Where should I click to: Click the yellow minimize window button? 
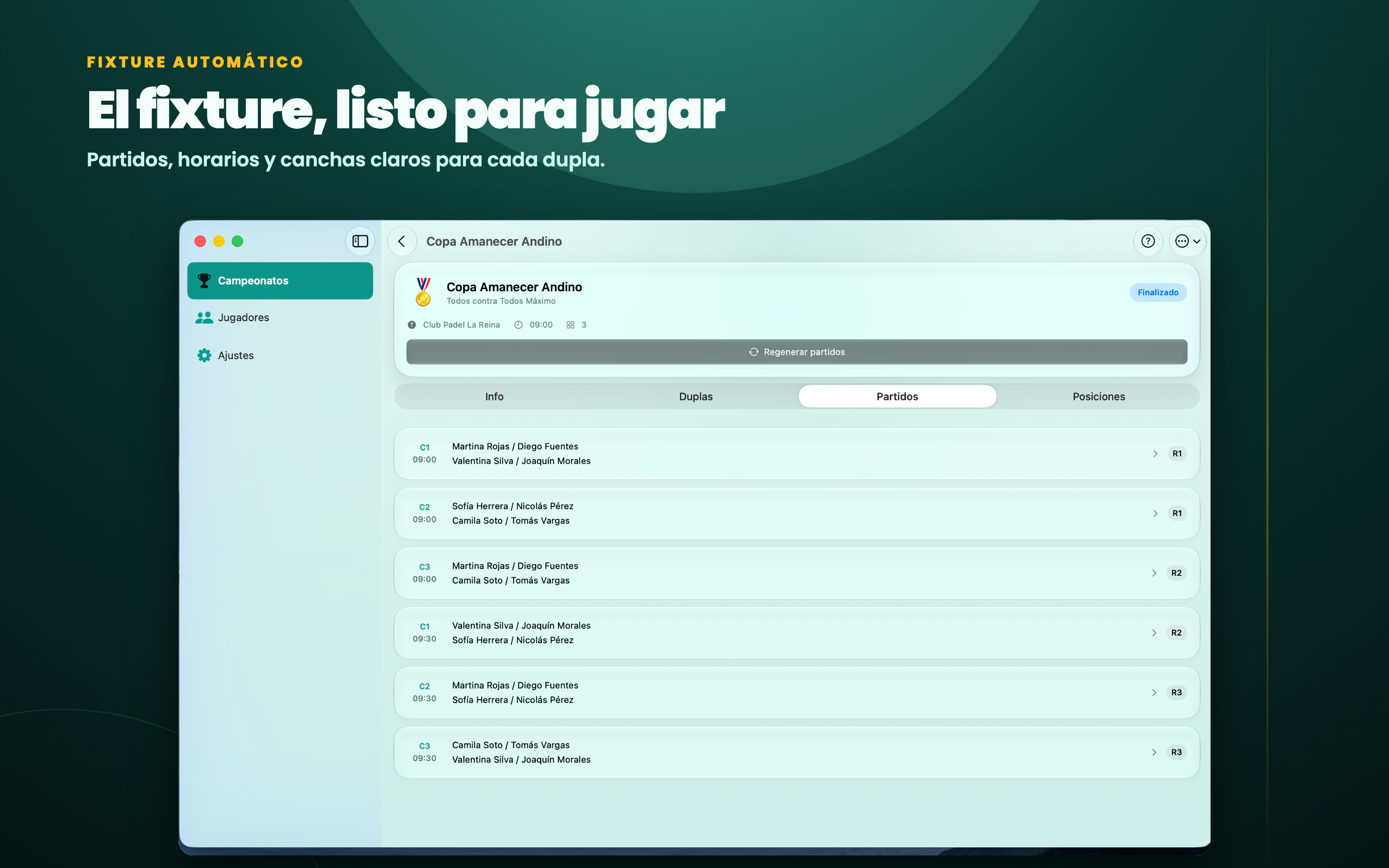pyautogui.click(x=218, y=241)
